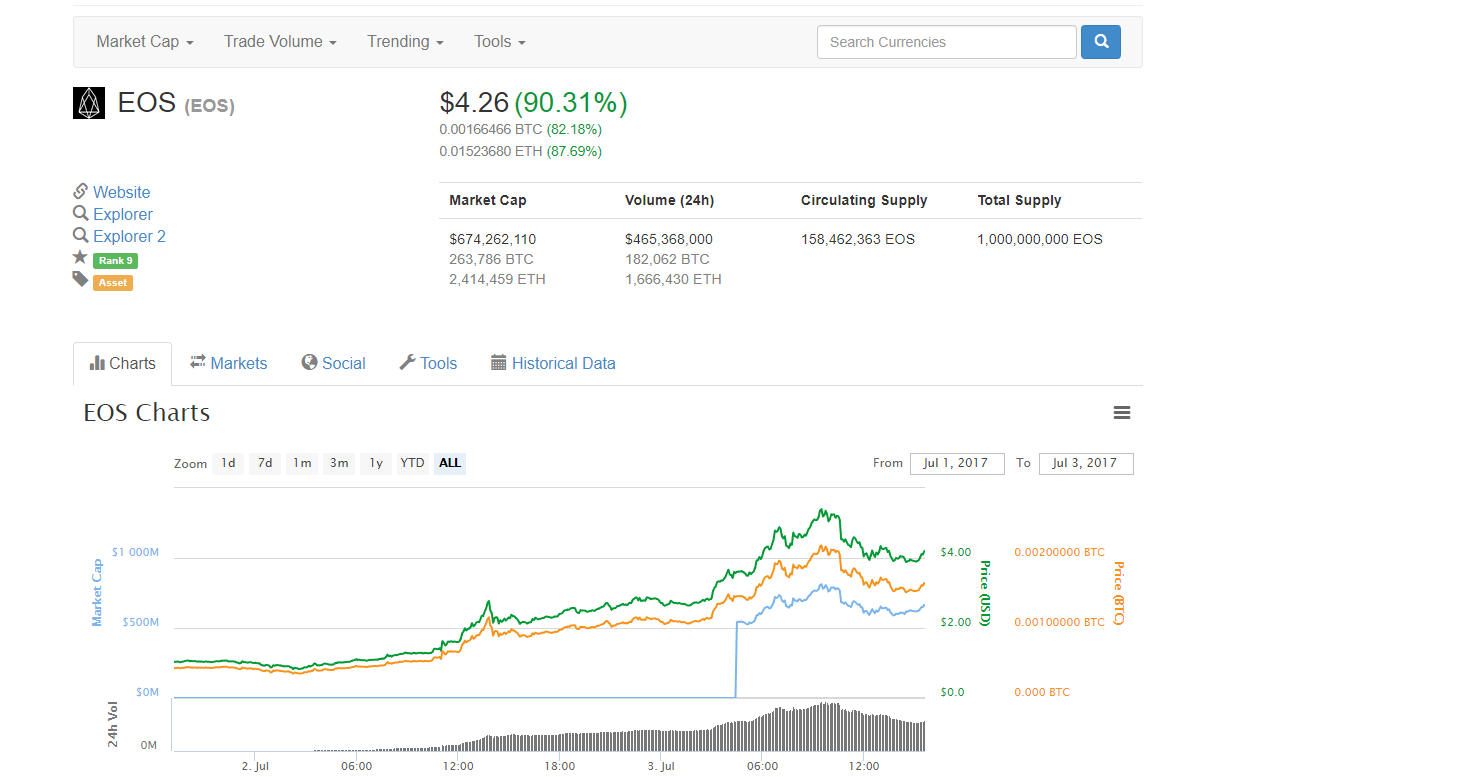Click the 1,000,000,000 EOS total supply
This screenshot has width=1475, height=777.
click(x=1040, y=239)
